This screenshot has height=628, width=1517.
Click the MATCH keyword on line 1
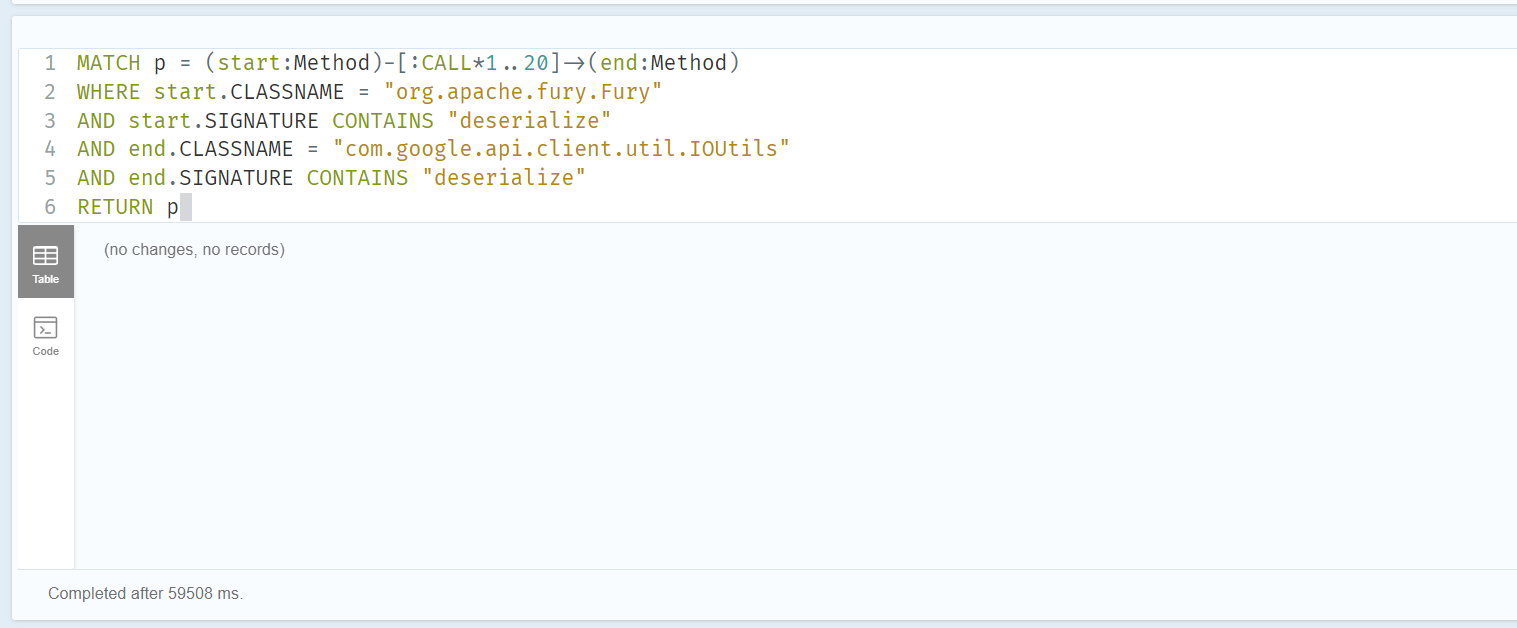coord(108,63)
